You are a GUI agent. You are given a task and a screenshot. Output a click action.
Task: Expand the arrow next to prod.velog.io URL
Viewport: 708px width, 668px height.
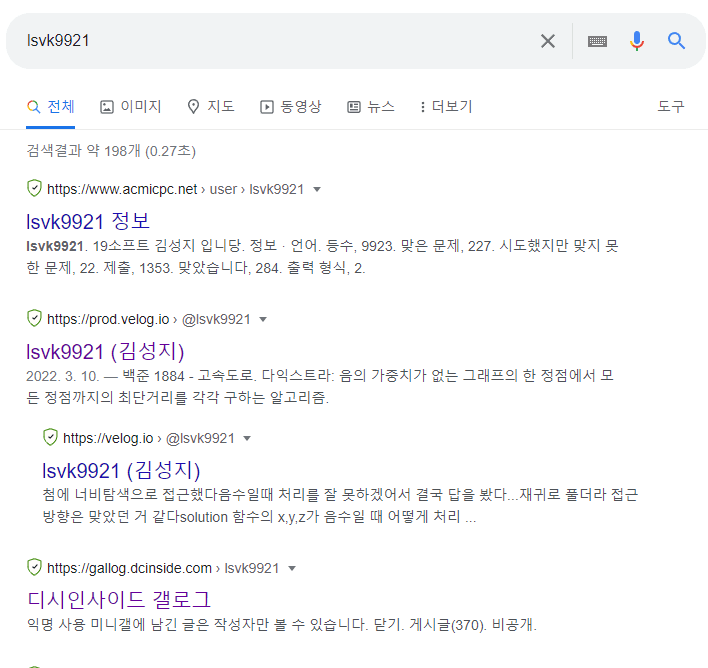(263, 319)
